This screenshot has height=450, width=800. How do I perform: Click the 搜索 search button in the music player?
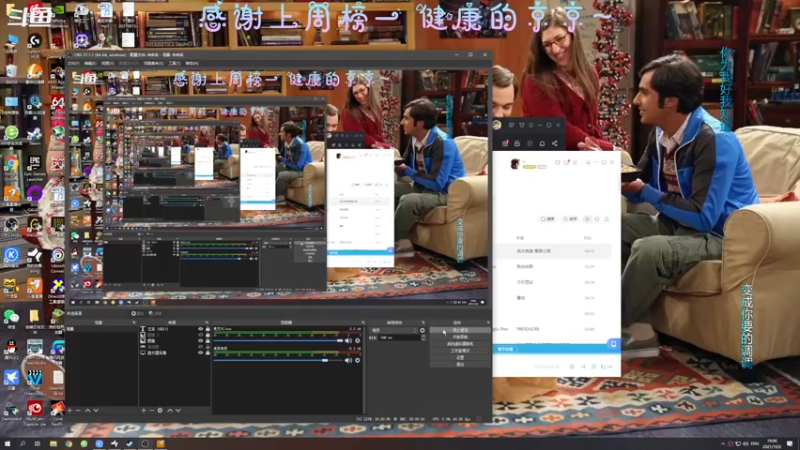pos(547,219)
